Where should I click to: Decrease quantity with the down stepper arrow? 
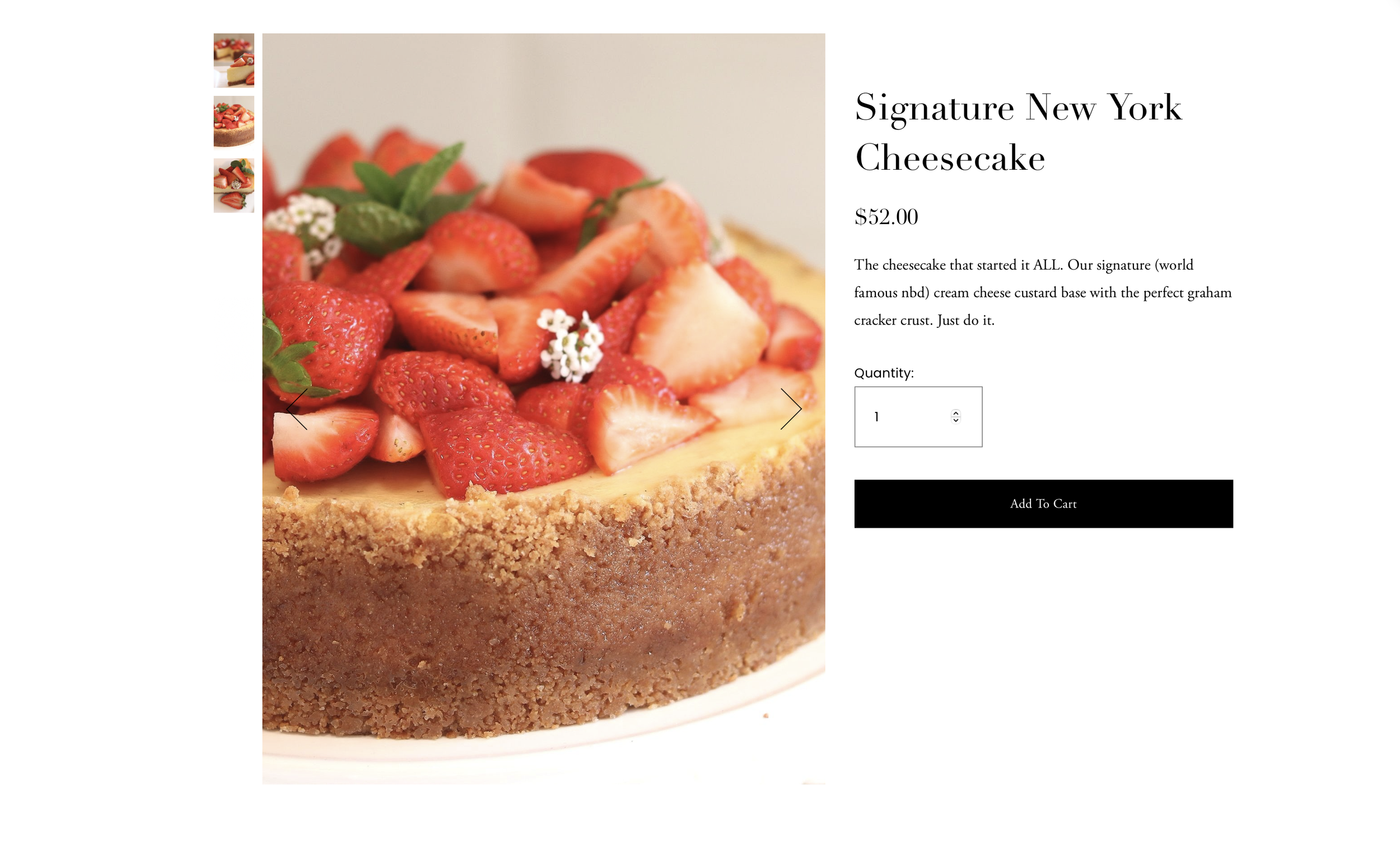[955, 420]
